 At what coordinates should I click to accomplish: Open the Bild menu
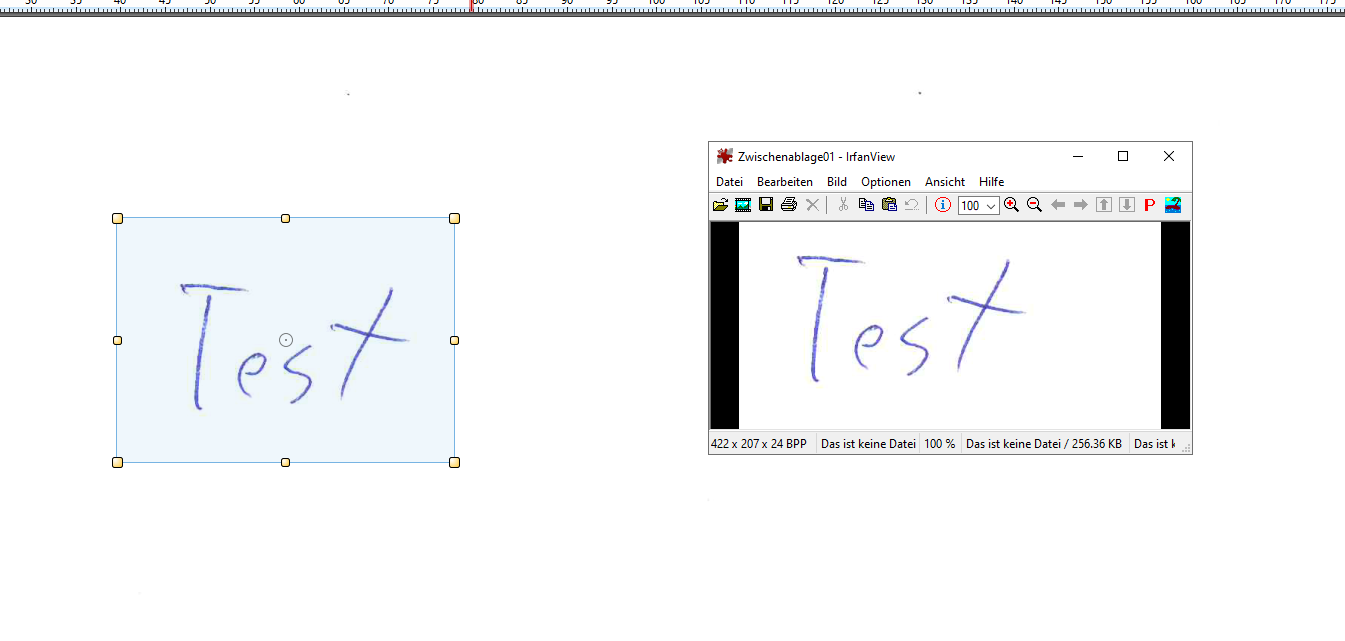click(x=836, y=181)
